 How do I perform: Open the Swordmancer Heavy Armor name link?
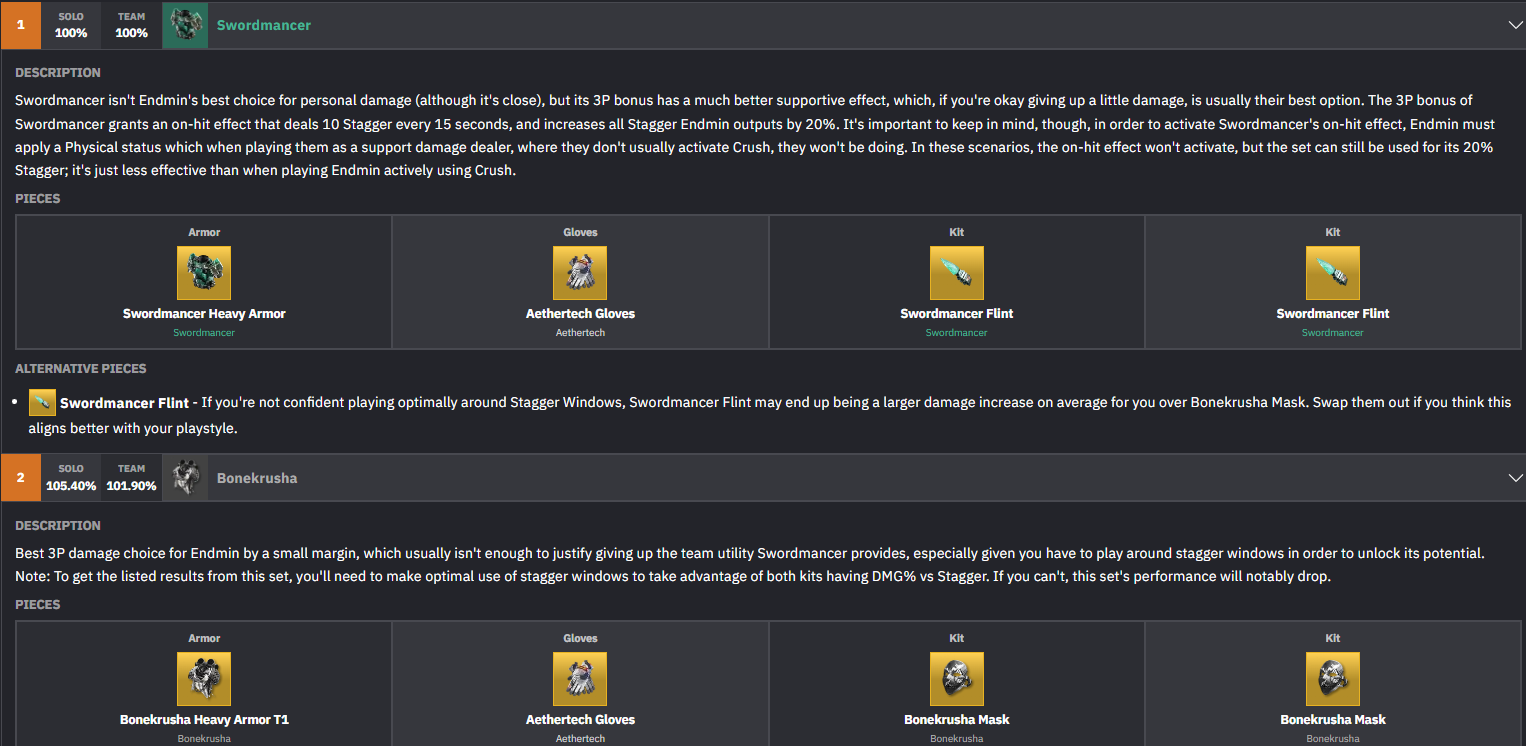204,314
